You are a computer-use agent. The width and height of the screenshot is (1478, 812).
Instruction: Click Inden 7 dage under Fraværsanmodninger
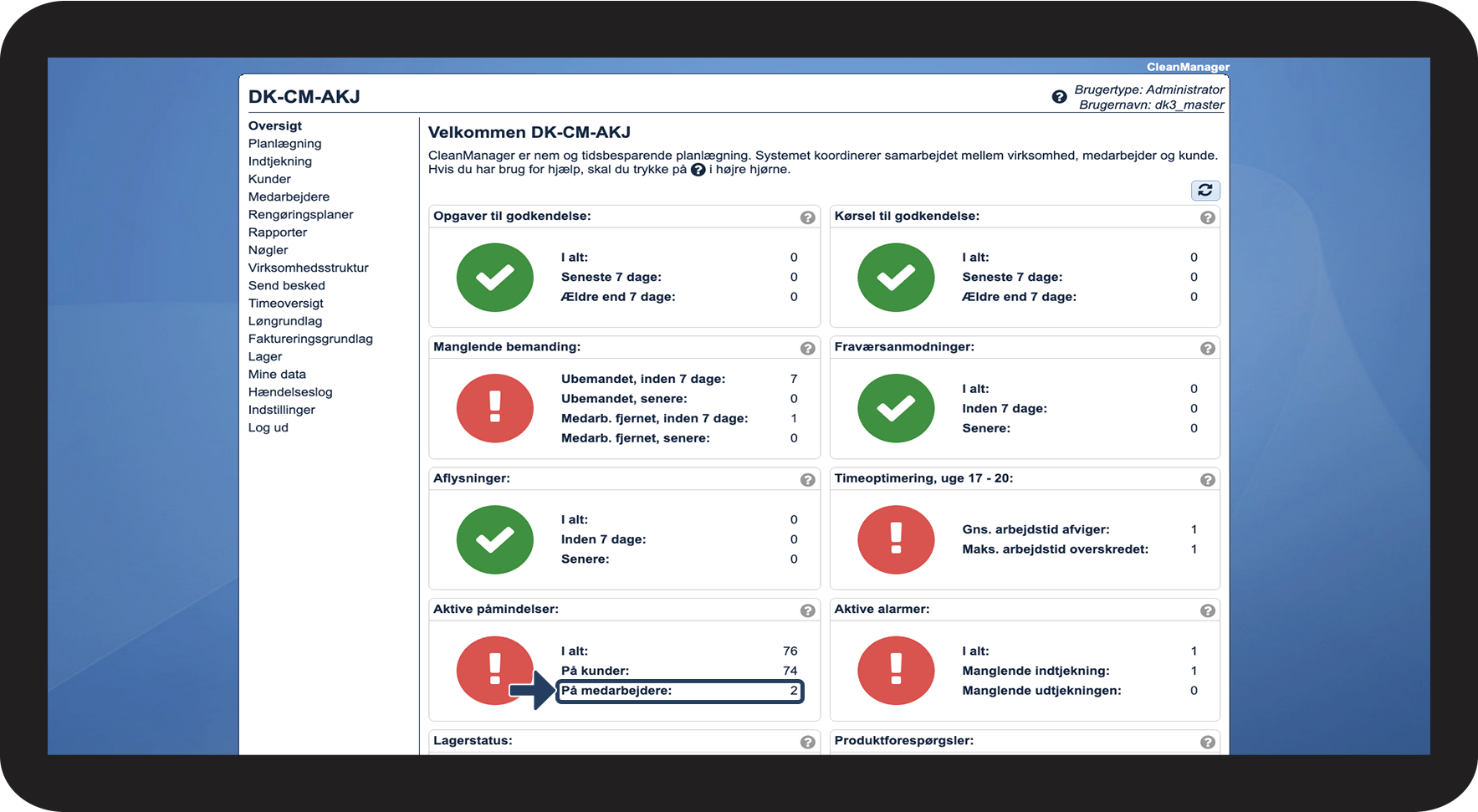[1080, 408]
